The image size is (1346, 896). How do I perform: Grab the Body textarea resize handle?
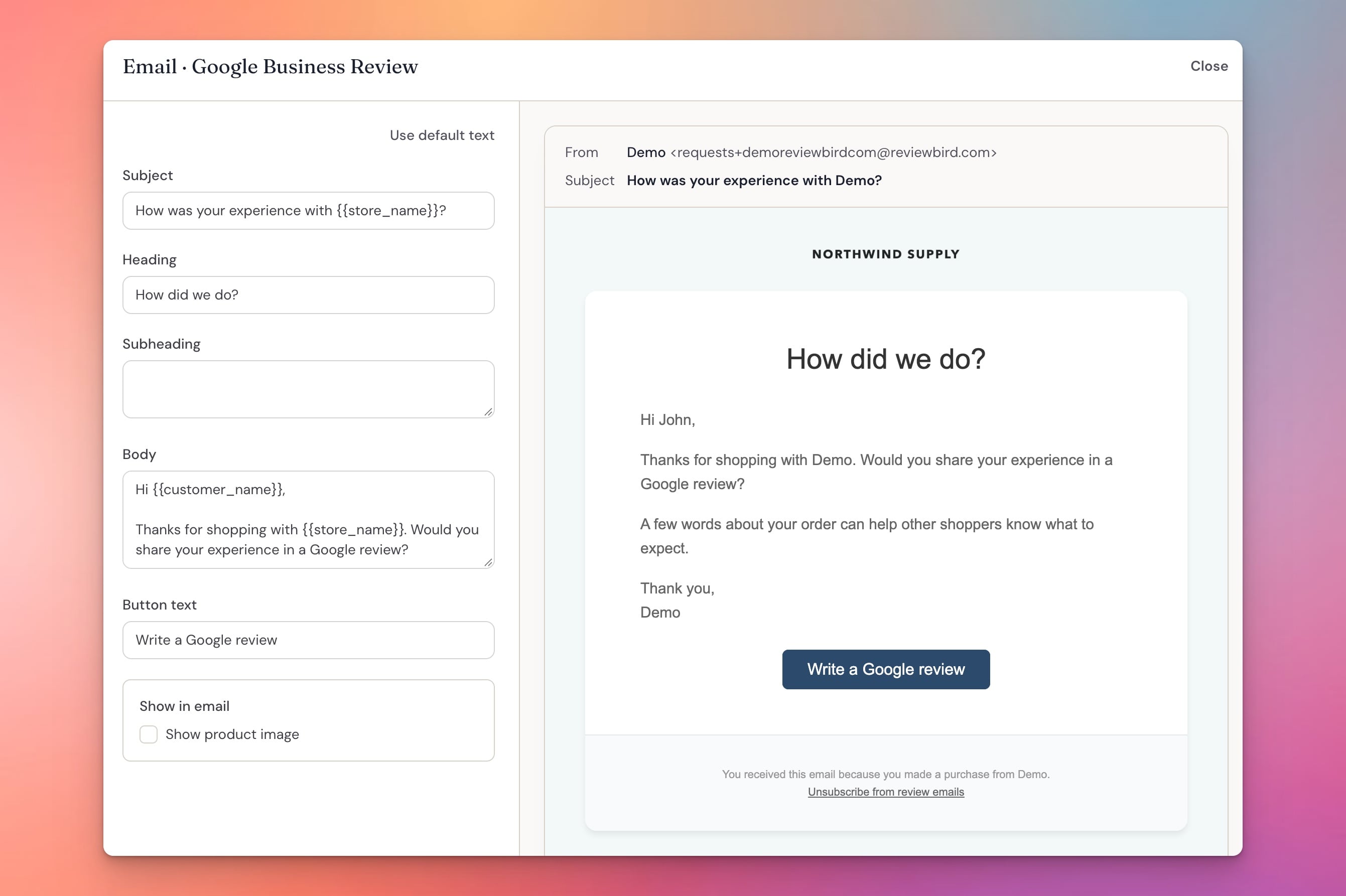[488, 562]
